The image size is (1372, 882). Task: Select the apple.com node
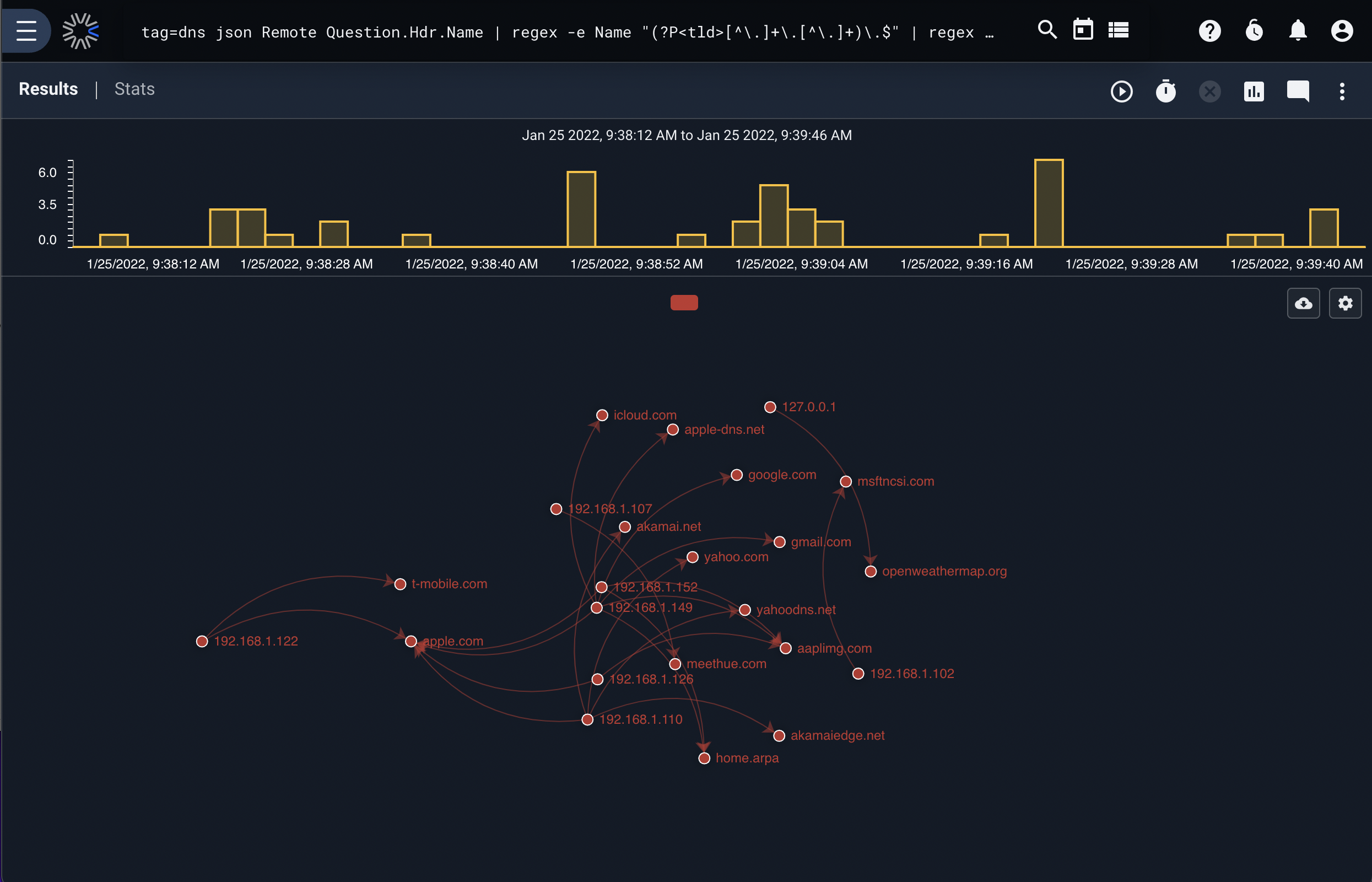click(x=411, y=642)
